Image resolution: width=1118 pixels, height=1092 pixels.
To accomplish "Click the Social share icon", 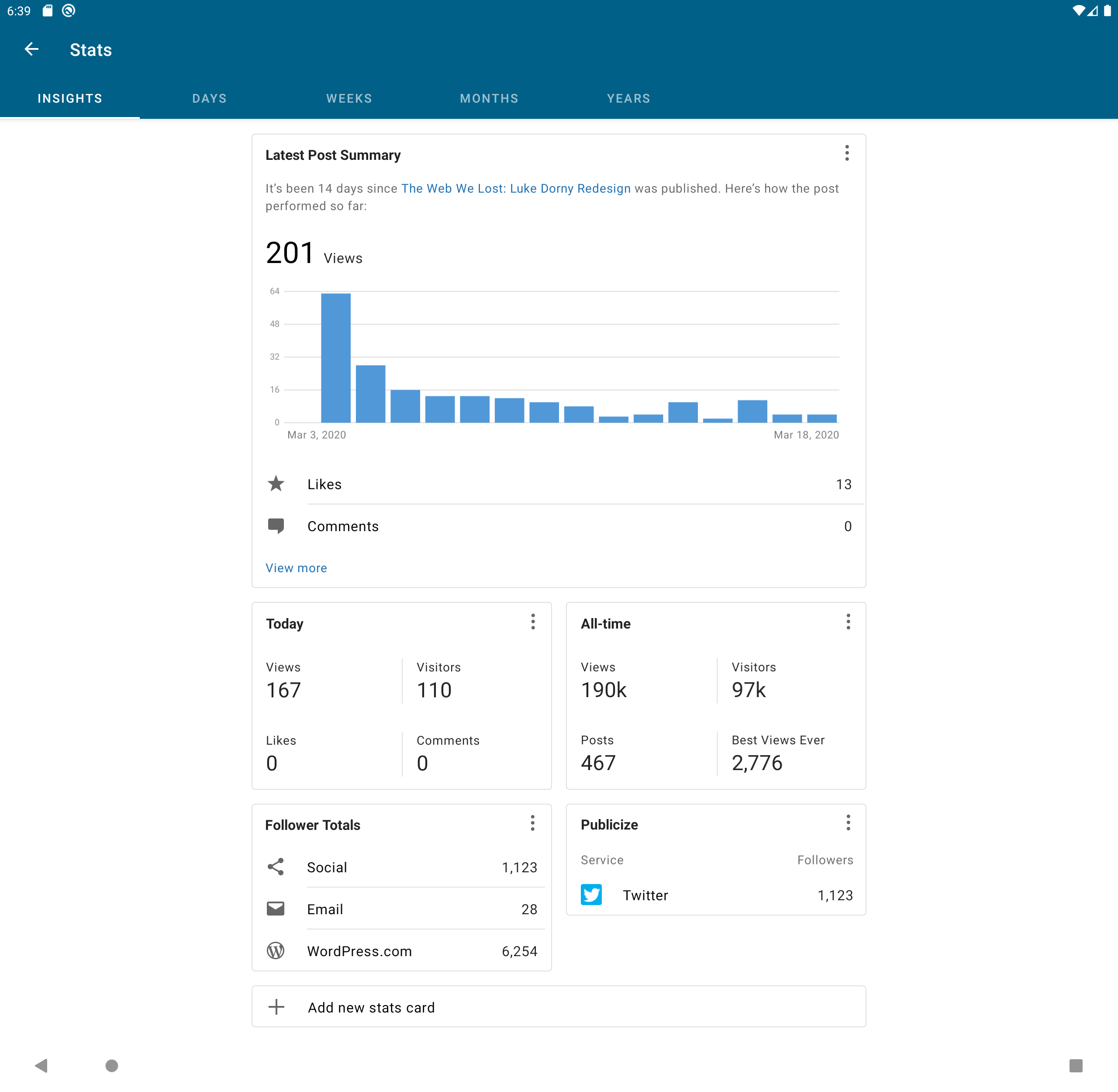I will pos(276,867).
